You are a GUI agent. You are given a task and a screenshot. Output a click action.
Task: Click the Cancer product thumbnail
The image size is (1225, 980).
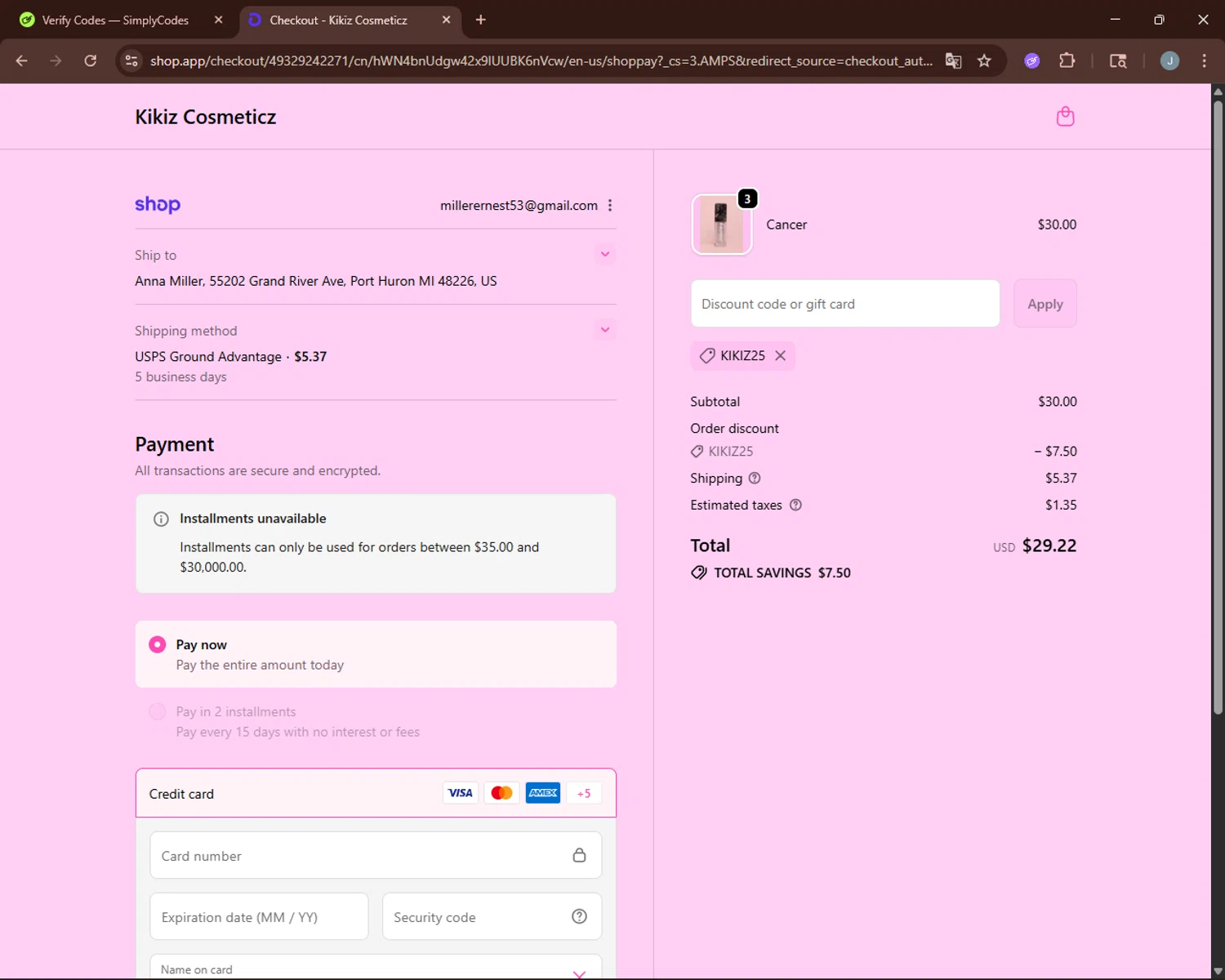point(721,225)
